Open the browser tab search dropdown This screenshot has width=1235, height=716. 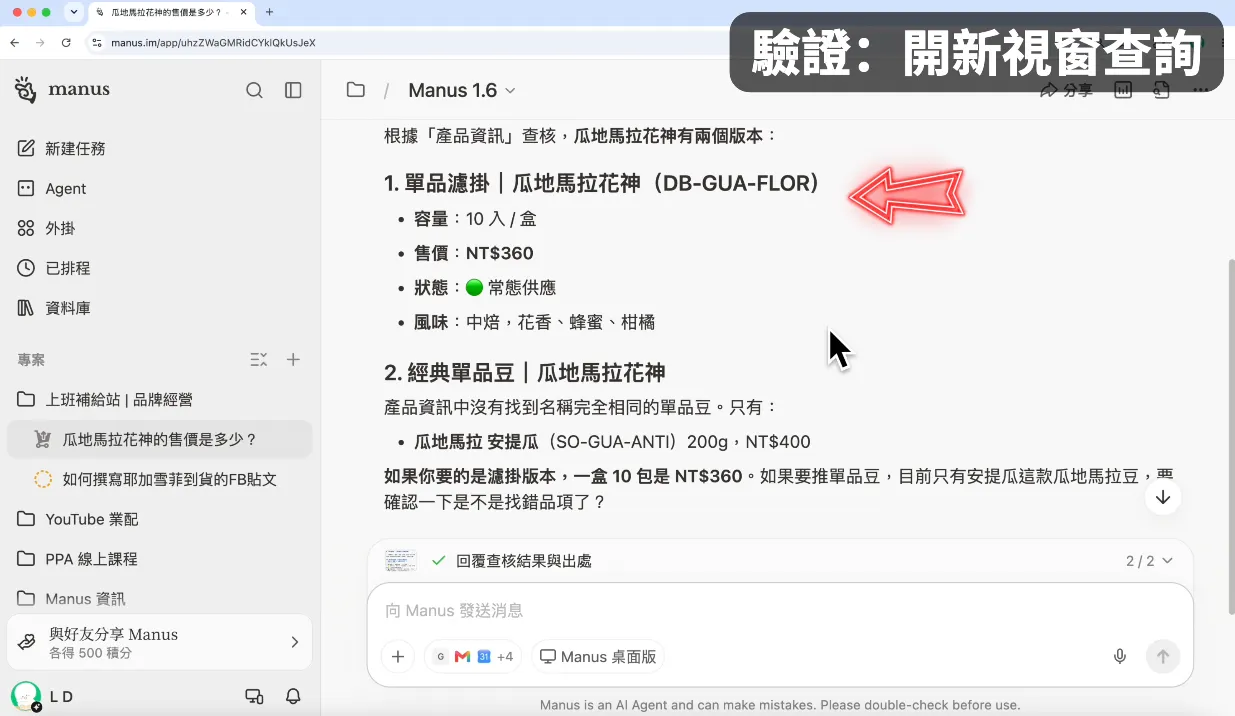(74, 12)
